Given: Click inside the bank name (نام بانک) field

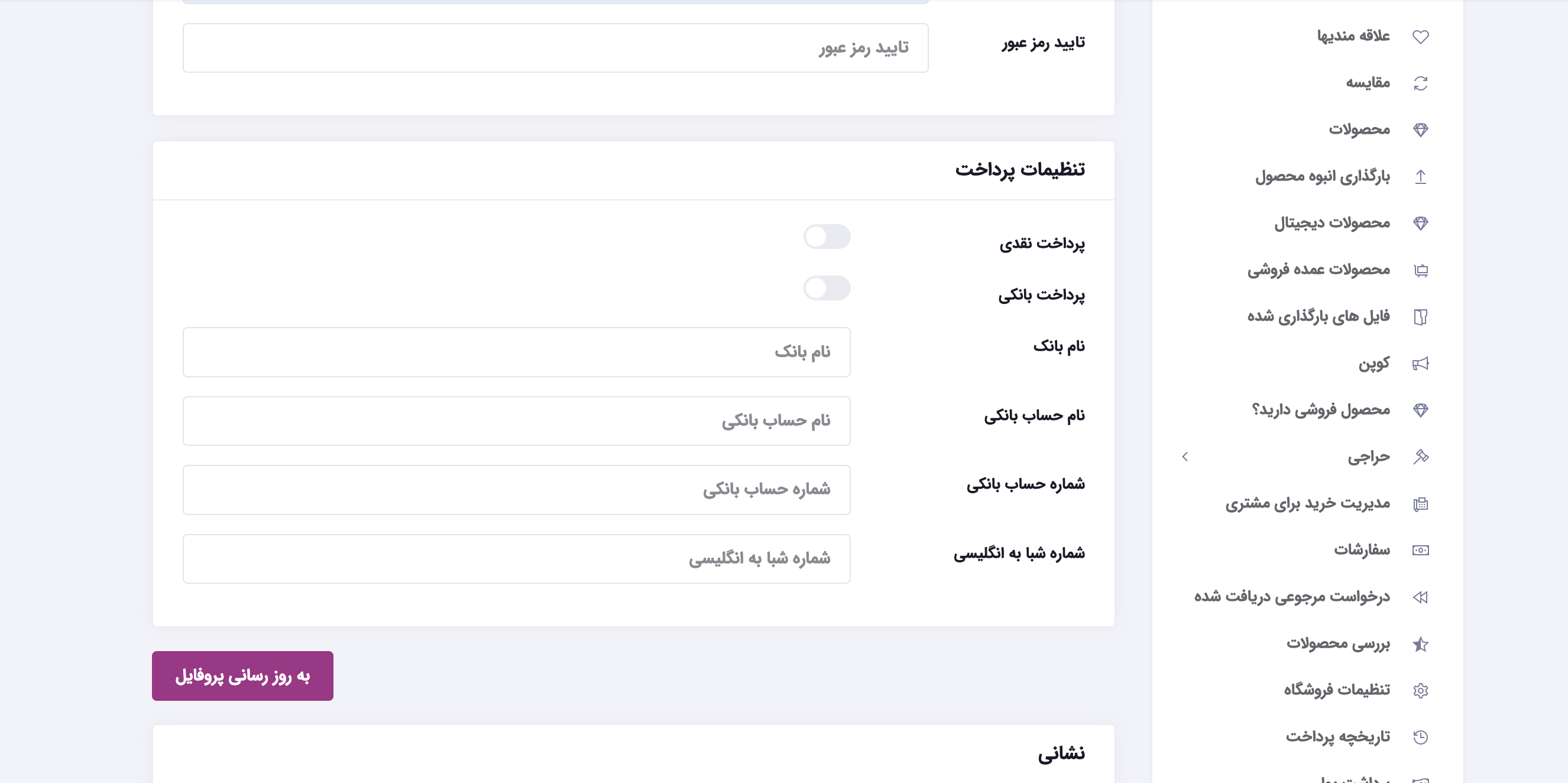Looking at the screenshot, I should pyautogui.click(x=516, y=352).
